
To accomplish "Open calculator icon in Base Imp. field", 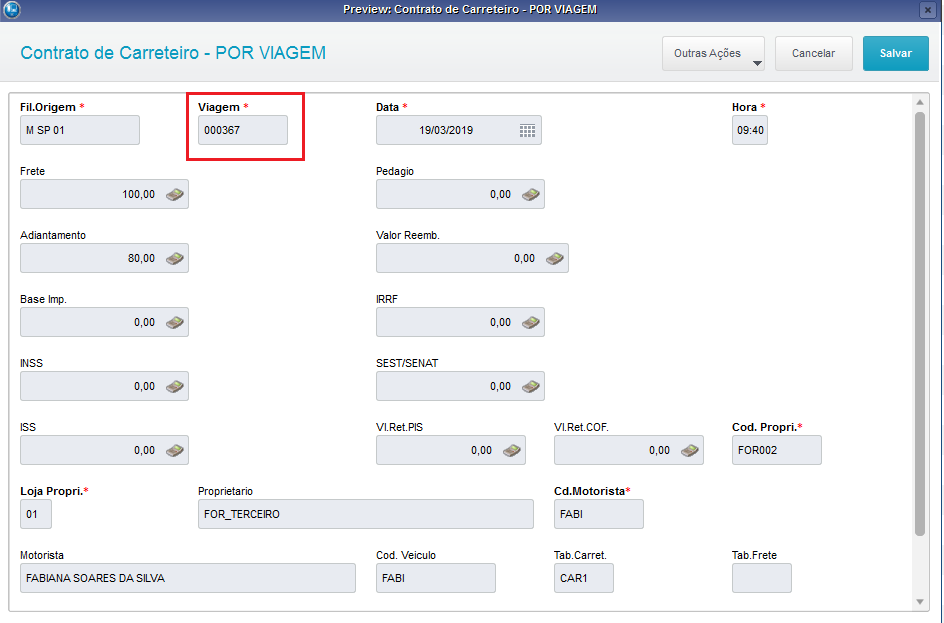I will click(175, 323).
